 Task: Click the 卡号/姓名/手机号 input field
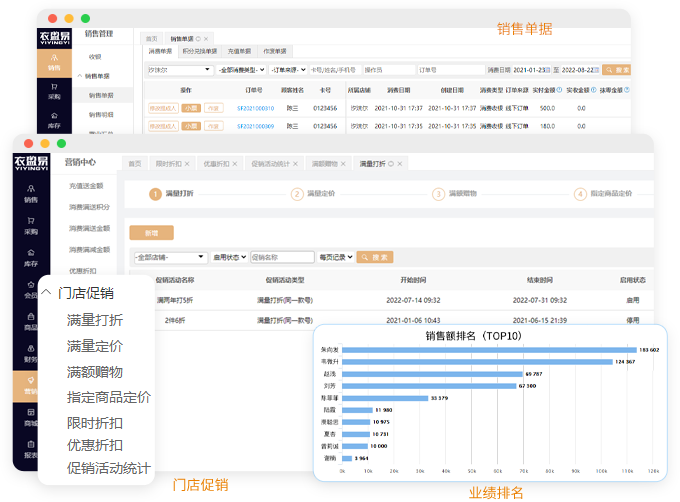pyautogui.click(x=335, y=70)
